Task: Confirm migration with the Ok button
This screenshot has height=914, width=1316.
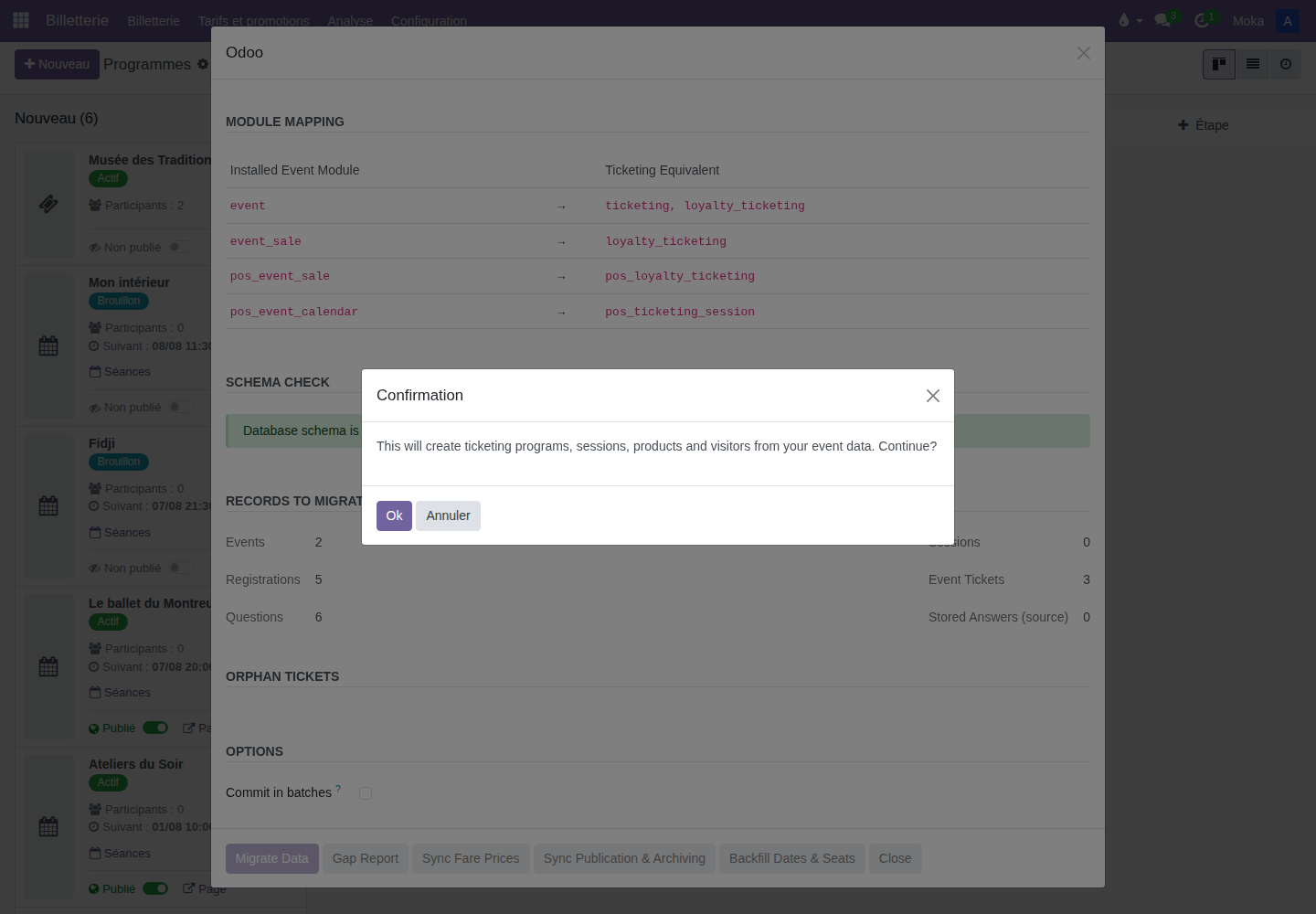Action: coord(394,515)
